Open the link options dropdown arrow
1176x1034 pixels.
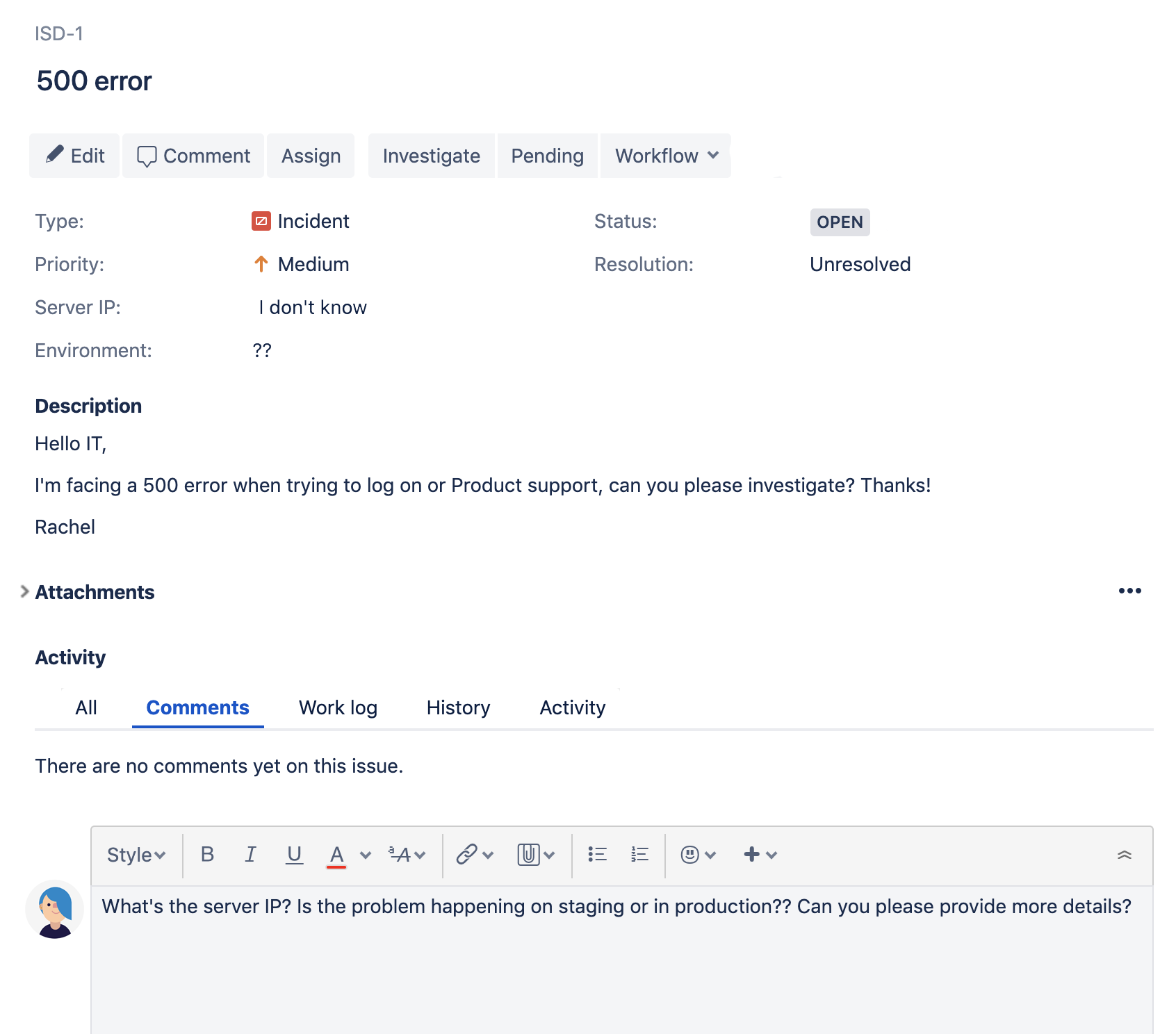pos(488,855)
